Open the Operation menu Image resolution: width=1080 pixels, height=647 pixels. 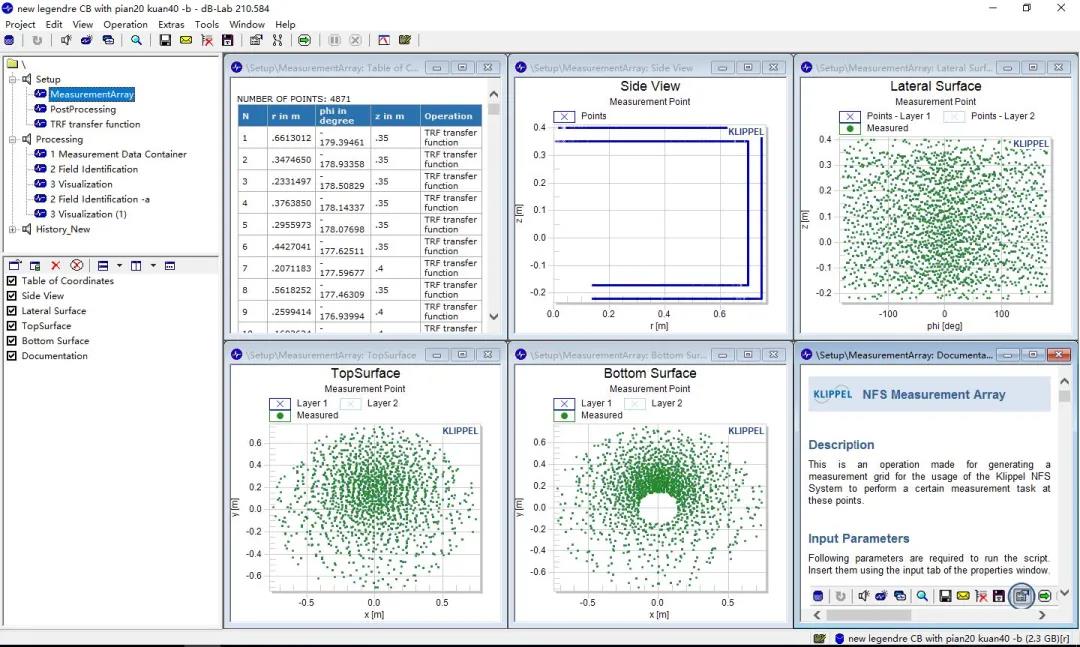[125, 24]
